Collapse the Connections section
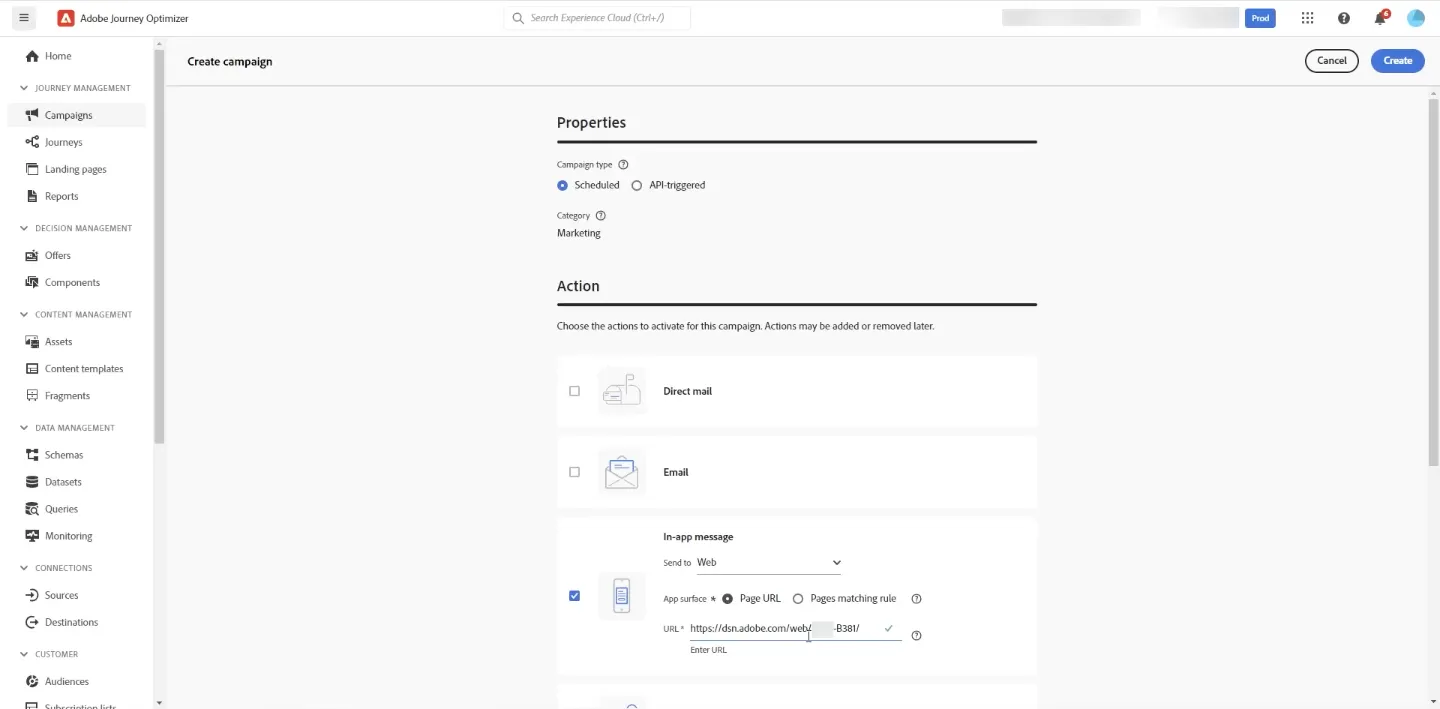Screen dimensions: 1440x709 tap(24, 568)
